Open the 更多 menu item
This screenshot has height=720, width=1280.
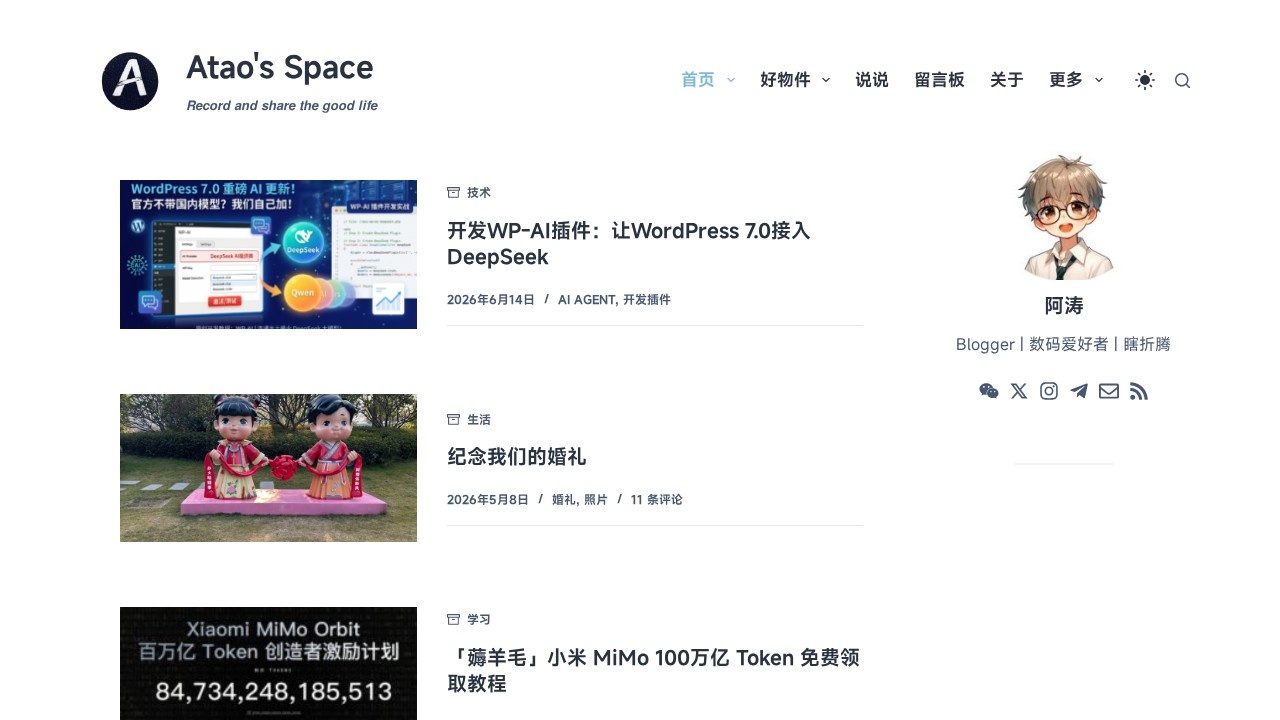[1066, 80]
